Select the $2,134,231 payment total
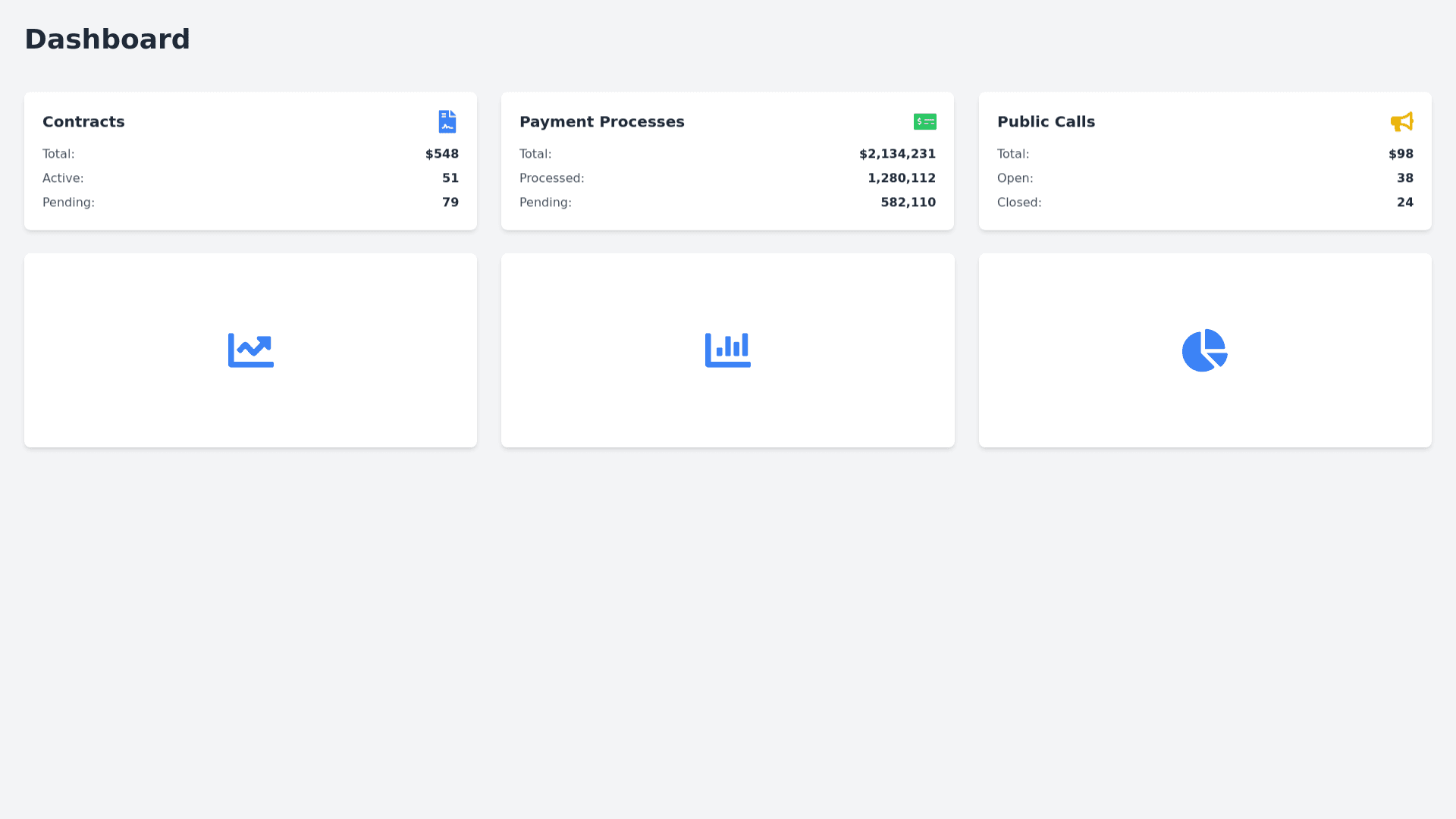The width and height of the screenshot is (1456, 819). pos(897,154)
